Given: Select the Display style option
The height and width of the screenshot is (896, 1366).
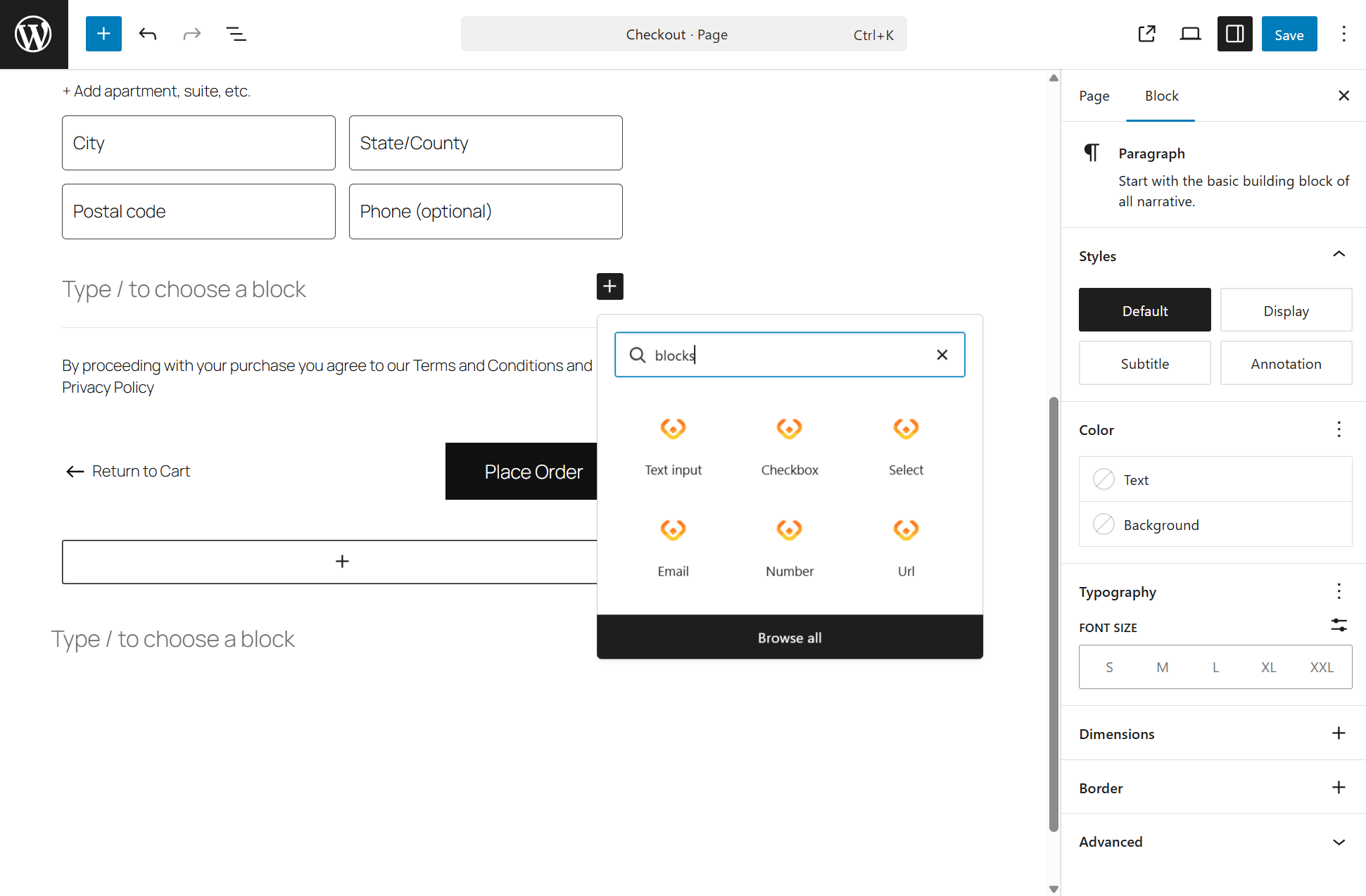Looking at the screenshot, I should tap(1285, 310).
